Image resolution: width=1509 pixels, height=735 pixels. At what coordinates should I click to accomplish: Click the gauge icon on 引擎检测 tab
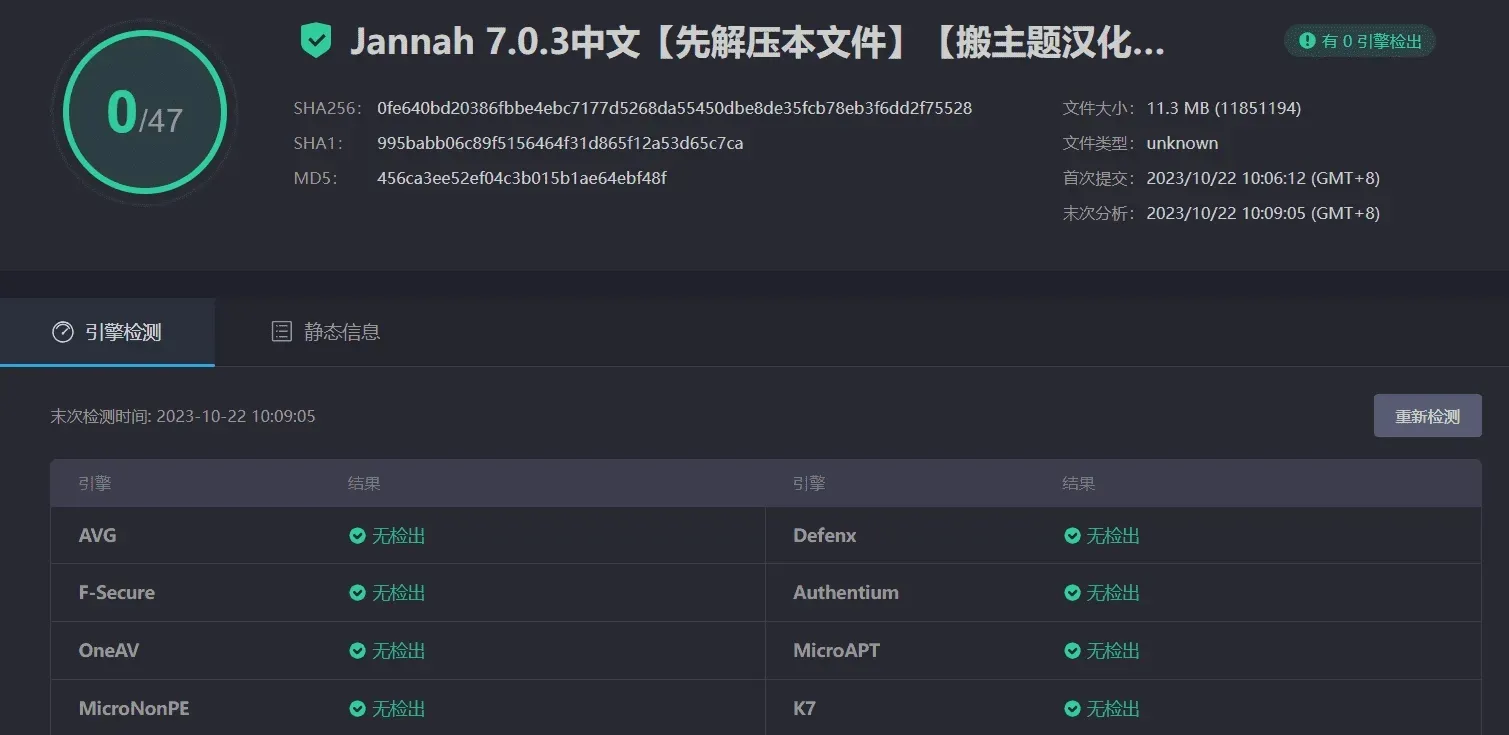pos(62,332)
